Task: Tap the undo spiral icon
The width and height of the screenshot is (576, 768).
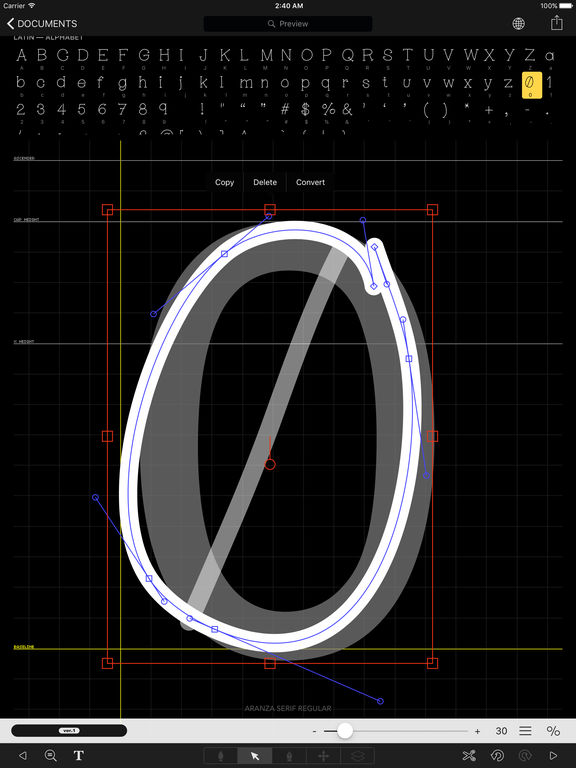Action: [497, 756]
